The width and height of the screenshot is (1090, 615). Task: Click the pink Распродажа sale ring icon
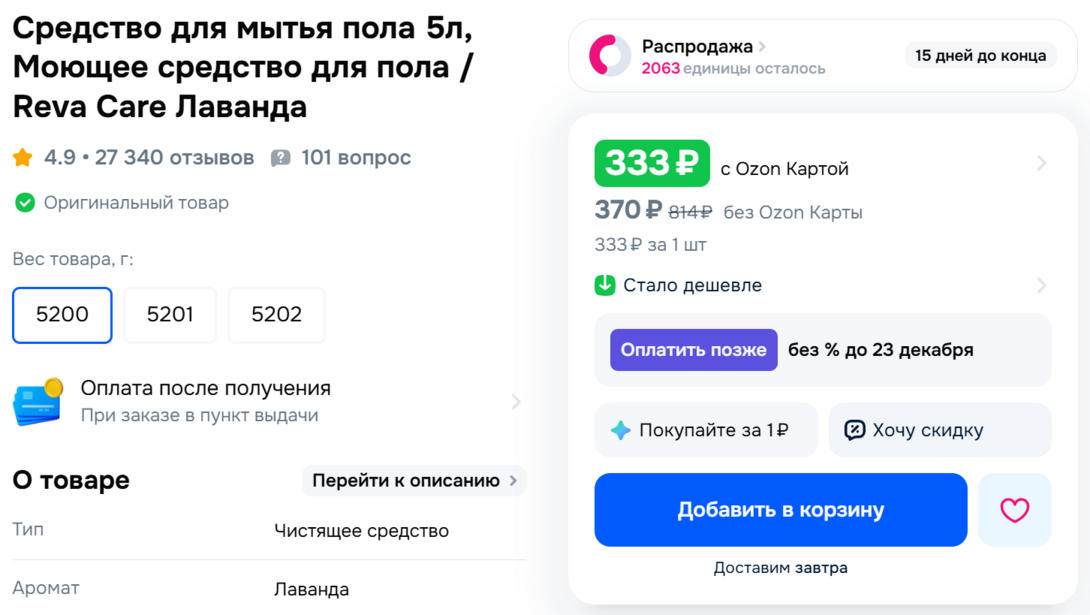click(609, 55)
